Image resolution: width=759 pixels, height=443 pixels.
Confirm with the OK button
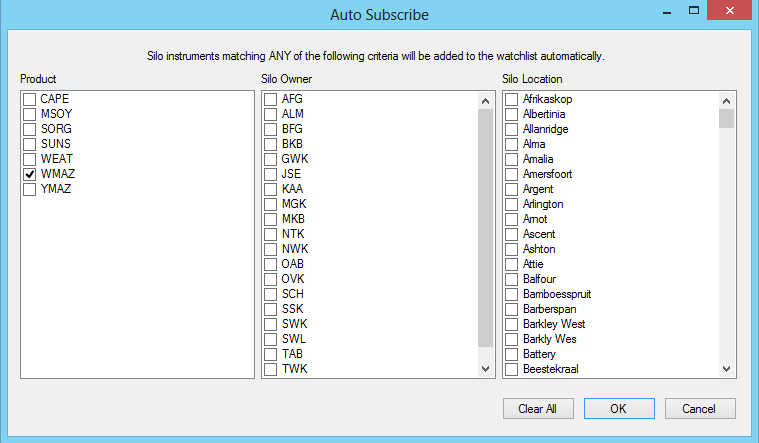tap(619, 409)
